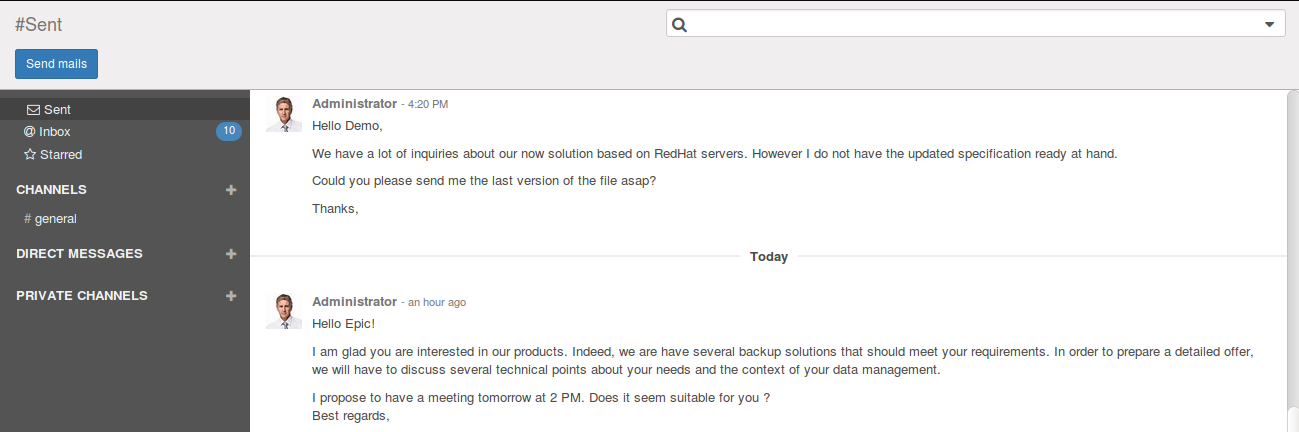
Task: Click the hash icon beside general
Action: (28, 219)
